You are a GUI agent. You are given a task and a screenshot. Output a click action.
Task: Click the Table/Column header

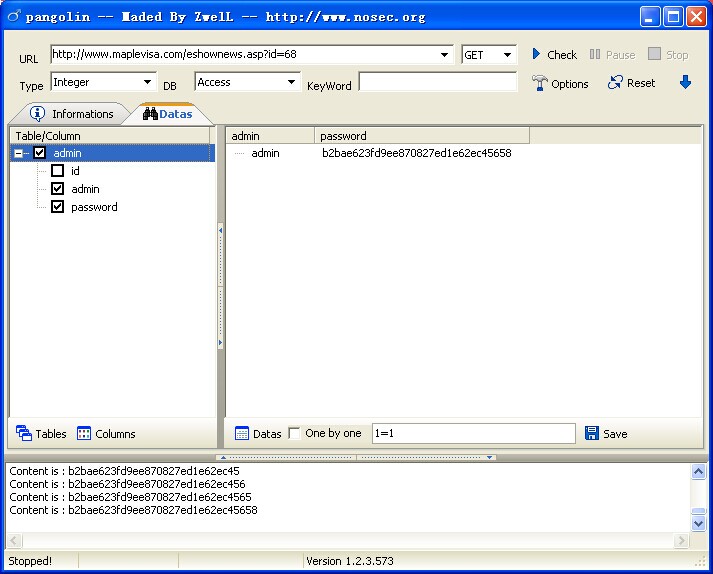tap(110, 136)
